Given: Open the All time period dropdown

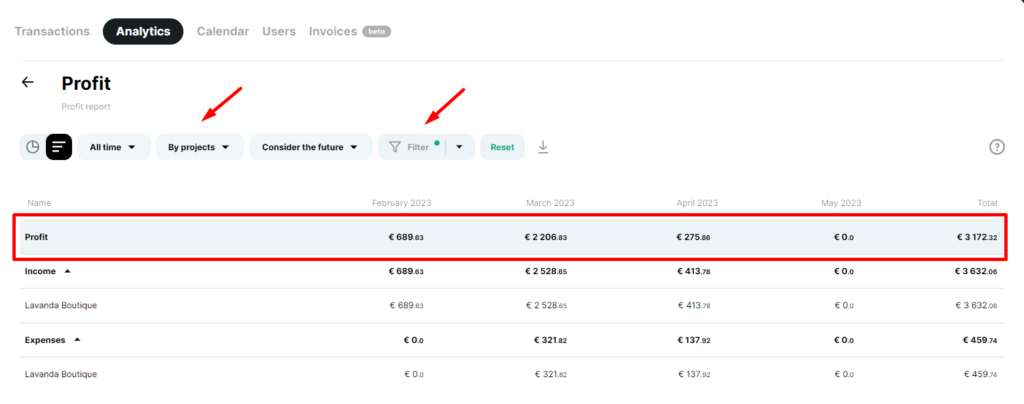Looking at the screenshot, I should 114,147.
